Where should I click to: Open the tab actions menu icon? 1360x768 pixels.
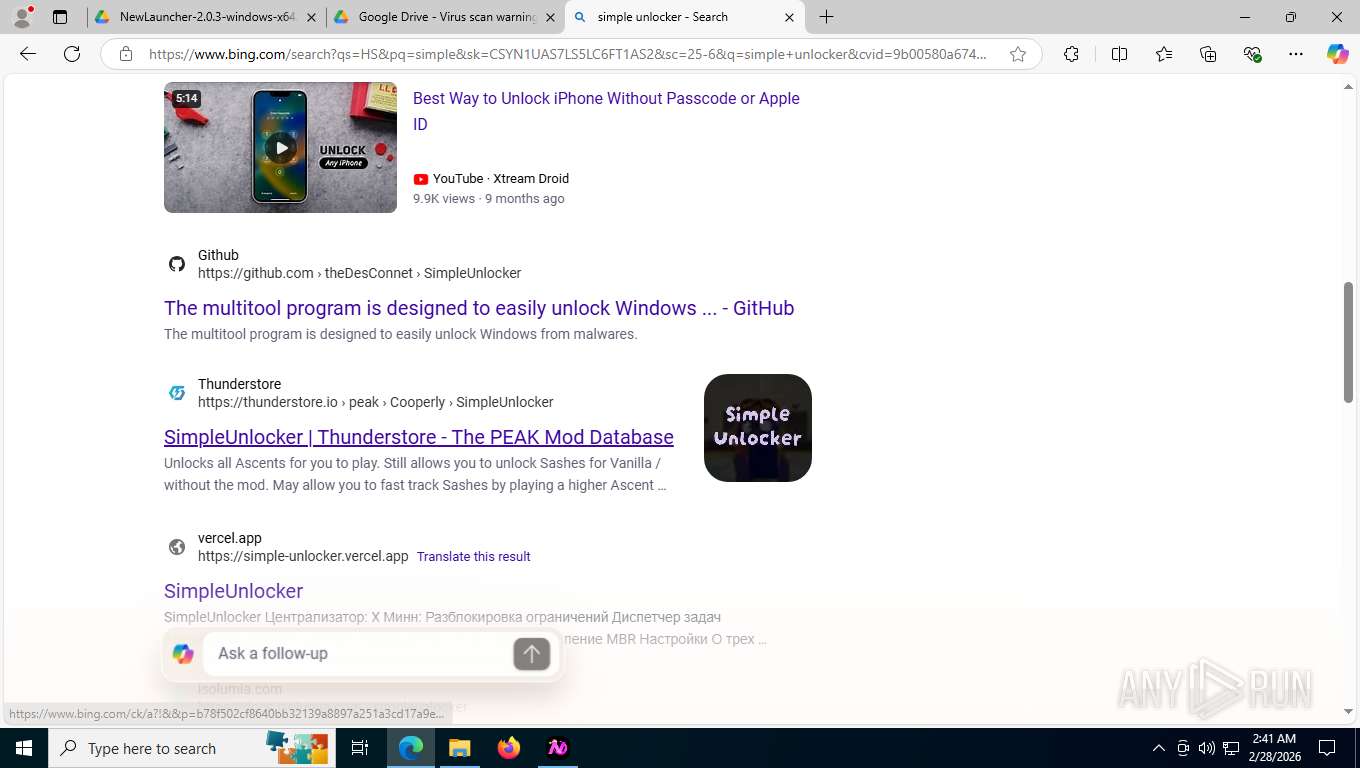(x=60, y=17)
